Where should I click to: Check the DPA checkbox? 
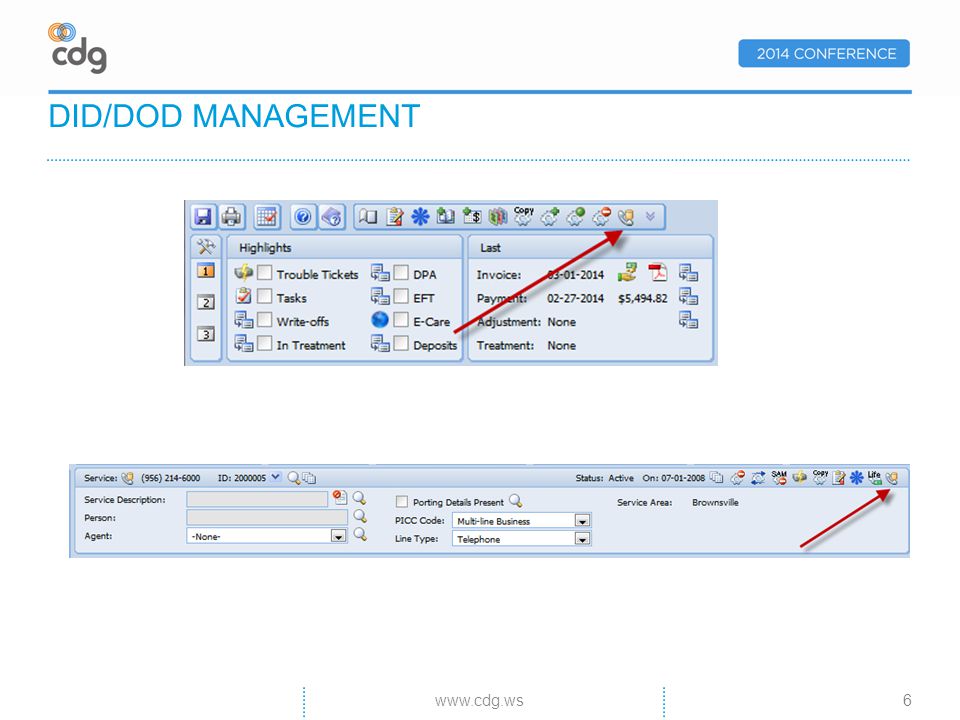(x=401, y=272)
